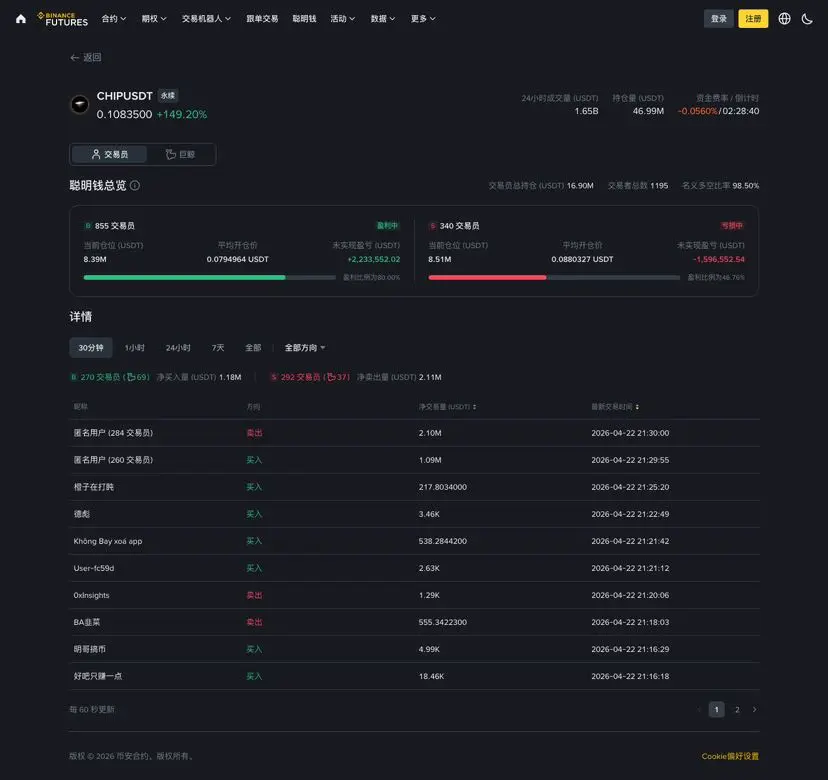Image resolution: width=828 pixels, height=780 pixels.
Task: Click the 名义多空比率 98.50% value
Action: point(746,185)
